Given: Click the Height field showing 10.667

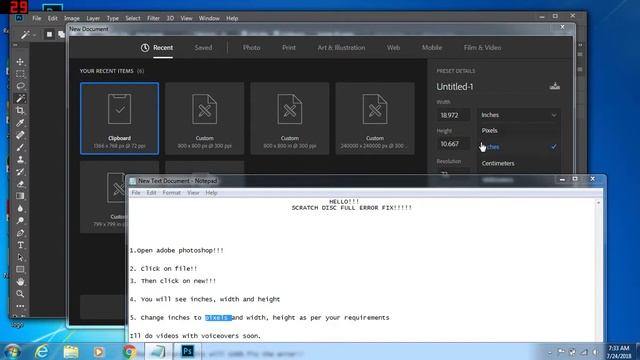Looking at the screenshot, I should click(453, 144).
